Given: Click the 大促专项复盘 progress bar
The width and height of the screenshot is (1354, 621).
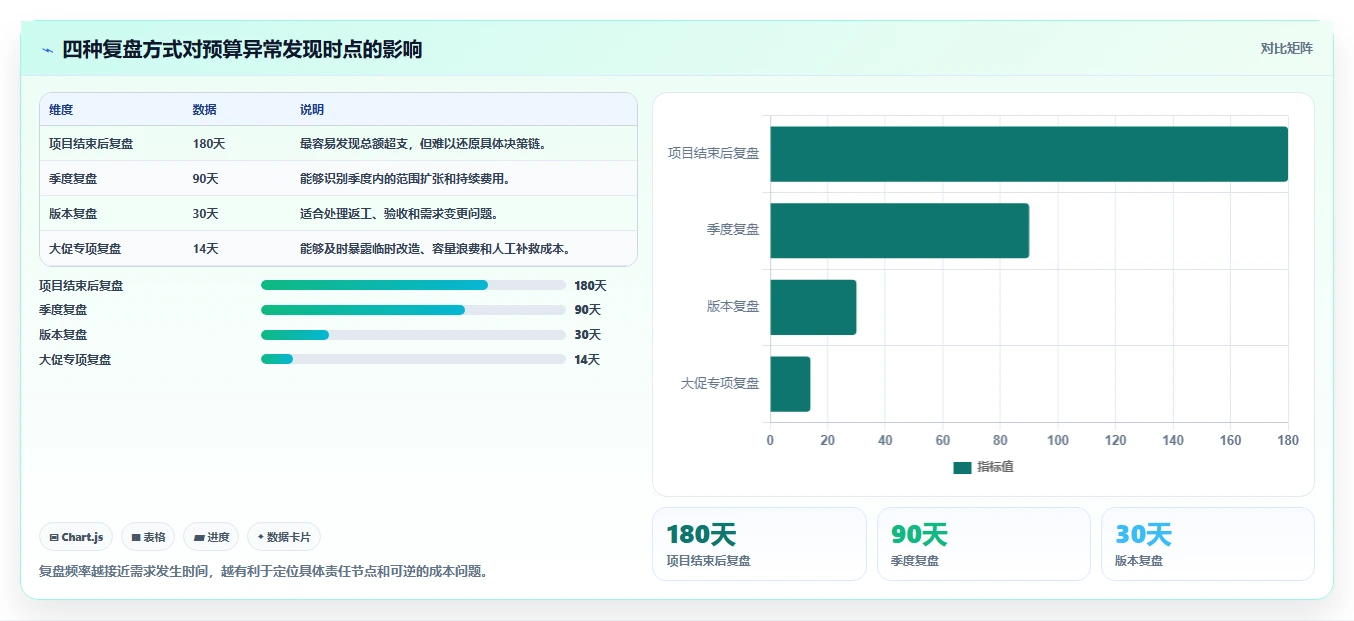Looking at the screenshot, I should 413,359.
